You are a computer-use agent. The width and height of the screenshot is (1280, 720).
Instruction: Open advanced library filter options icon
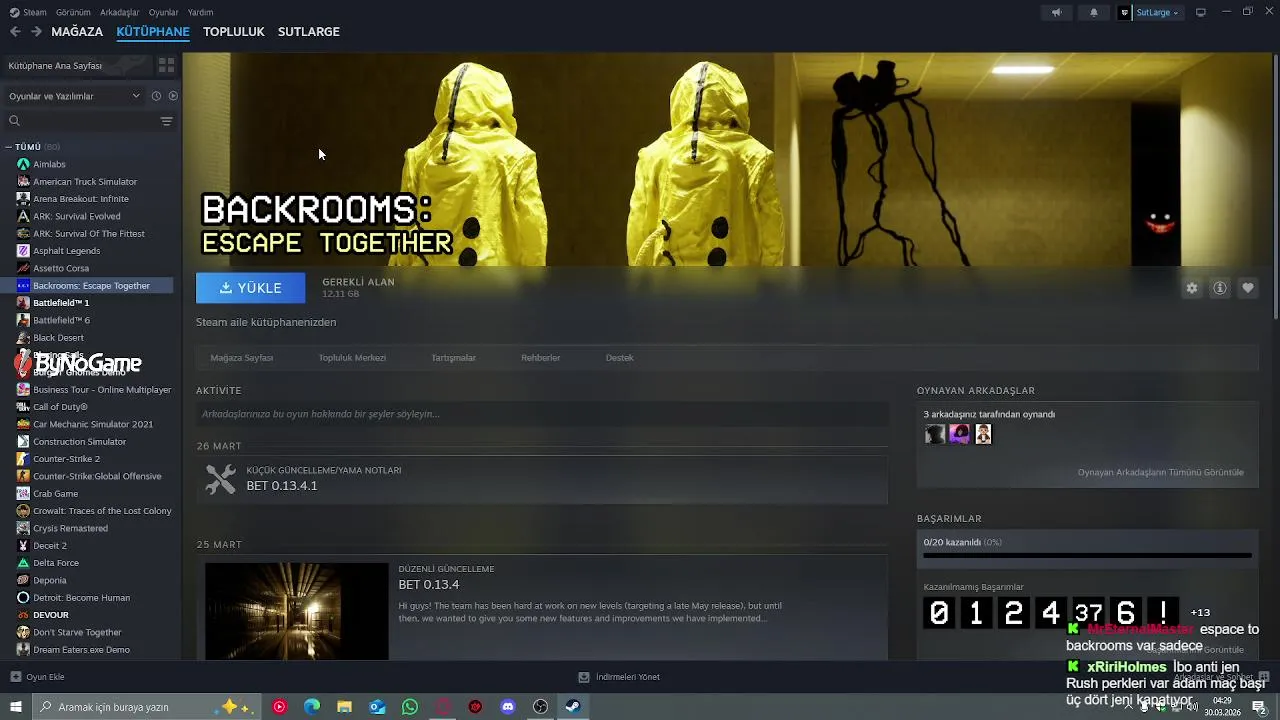(x=166, y=121)
